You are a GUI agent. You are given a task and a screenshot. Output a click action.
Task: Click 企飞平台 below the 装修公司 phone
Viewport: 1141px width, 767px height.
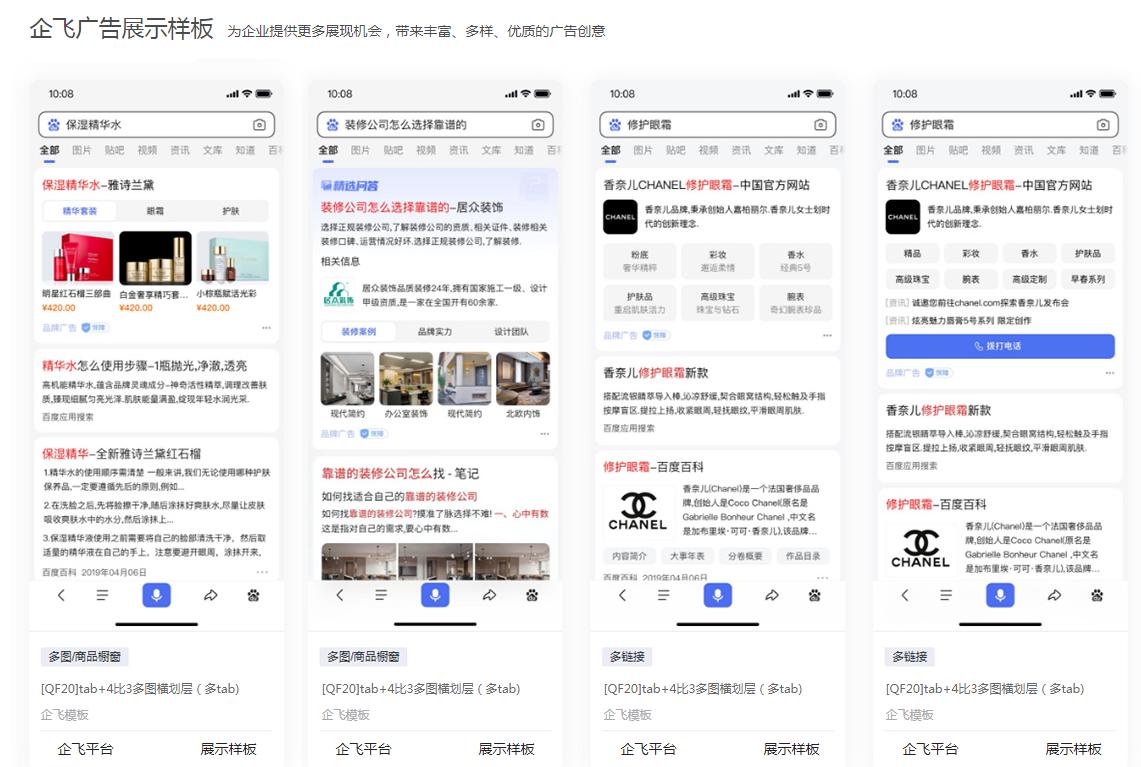pyautogui.click(x=363, y=749)
